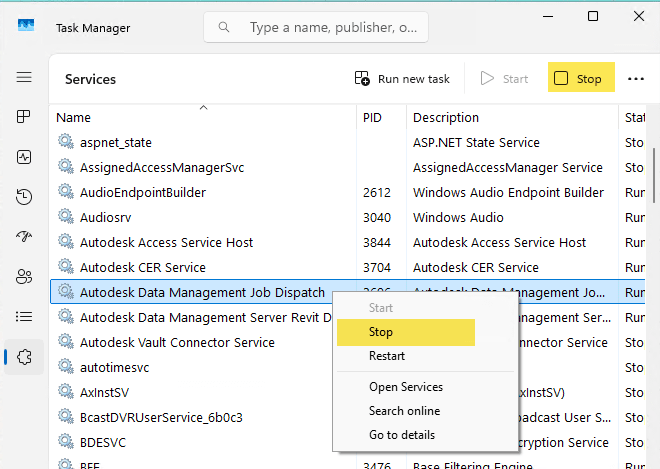Click the gear icon beside BcastDVRUserService_6b0c3

[x=66, y=416]
